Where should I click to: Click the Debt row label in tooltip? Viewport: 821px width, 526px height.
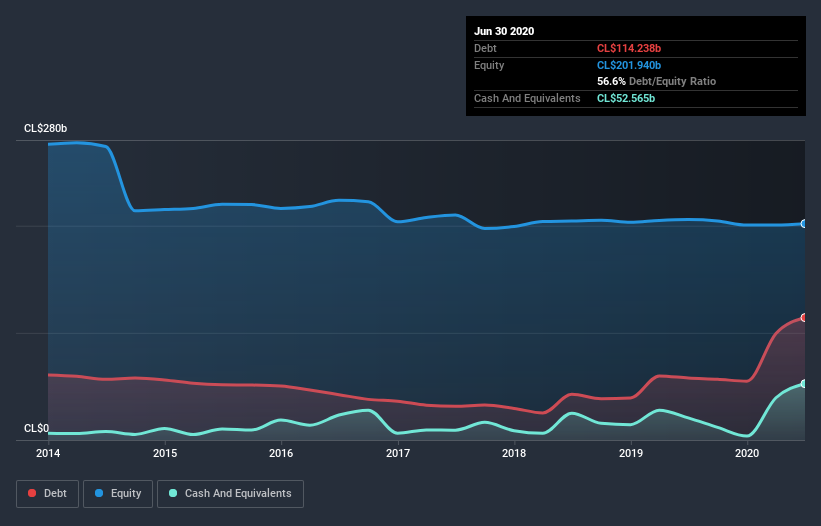485,49
